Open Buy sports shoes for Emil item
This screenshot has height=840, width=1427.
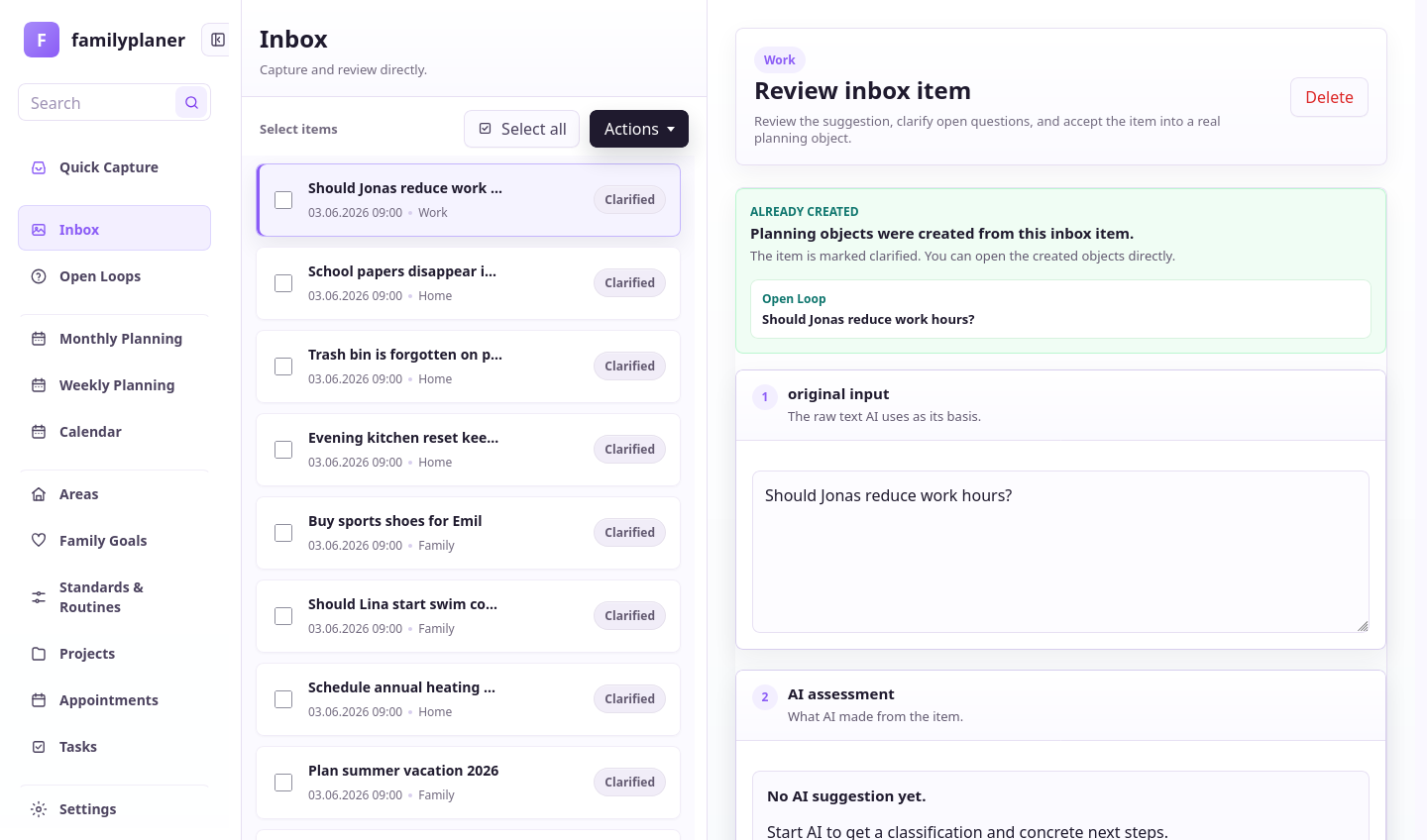coord(468,533)
